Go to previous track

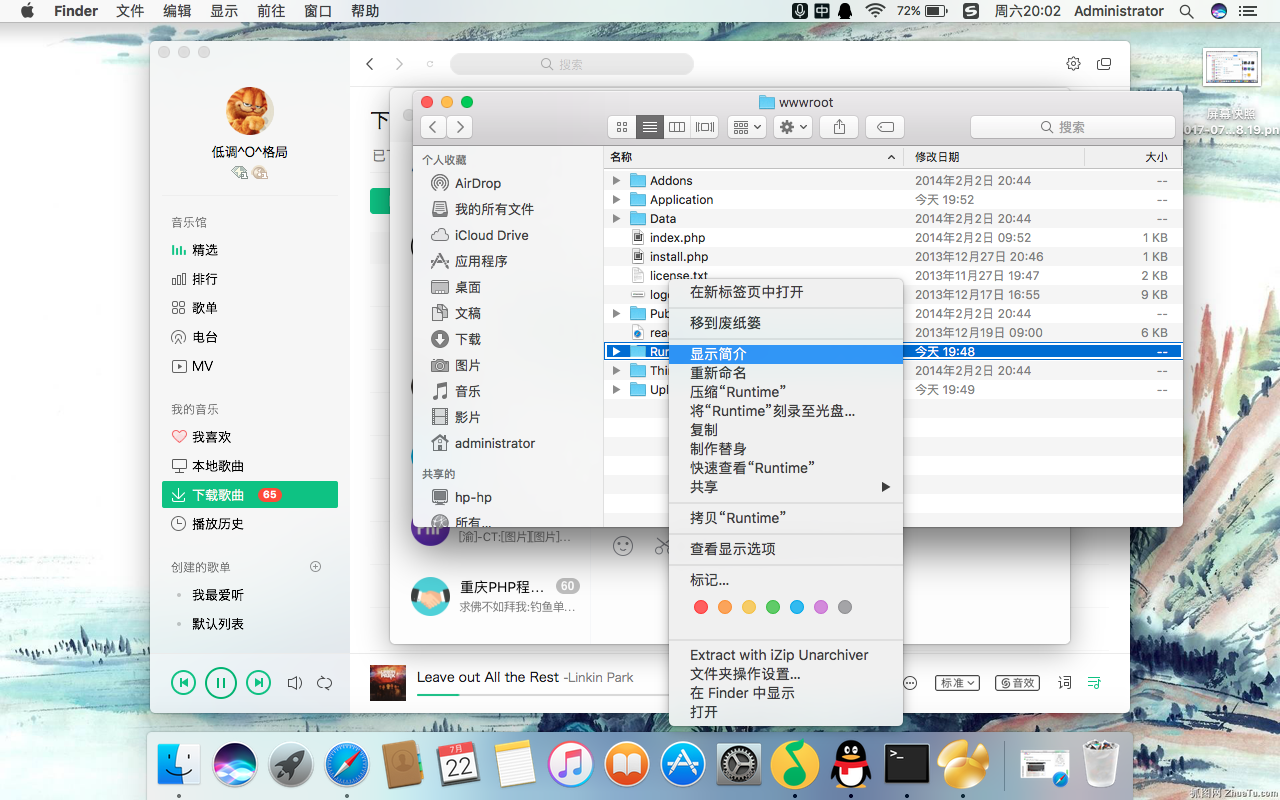tap(183, 683)
